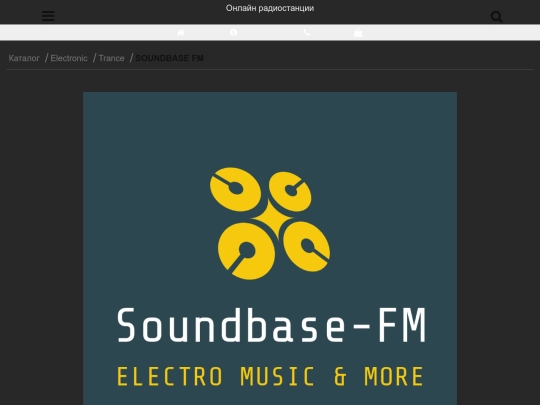540x405 pixels.
Task: Open the shopping bag icon
Action: pos(358,32)
